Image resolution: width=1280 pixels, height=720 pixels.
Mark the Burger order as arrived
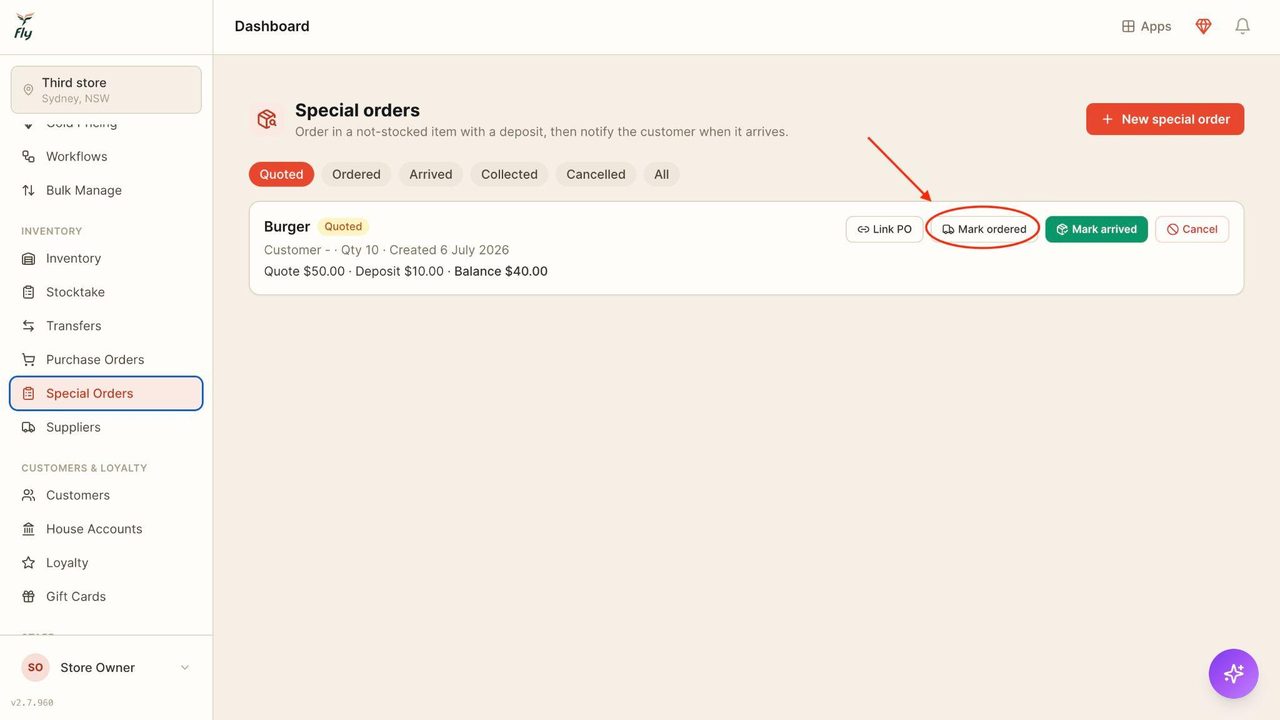point(1096,229)
